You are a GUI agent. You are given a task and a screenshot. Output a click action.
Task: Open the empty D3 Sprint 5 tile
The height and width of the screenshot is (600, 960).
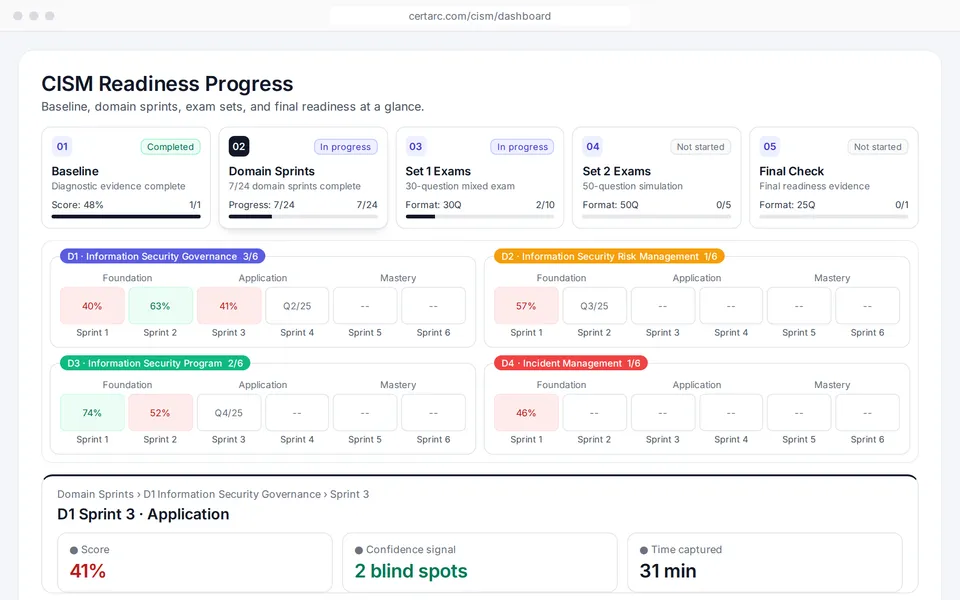[365, 413]
